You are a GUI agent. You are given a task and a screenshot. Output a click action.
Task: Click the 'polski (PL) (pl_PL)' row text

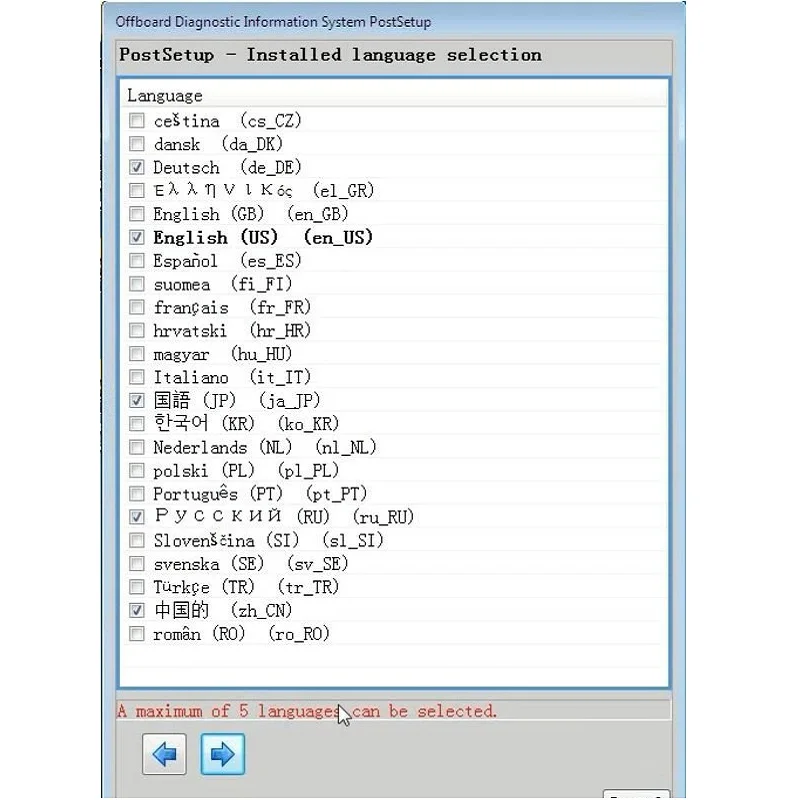pos(246,471)
